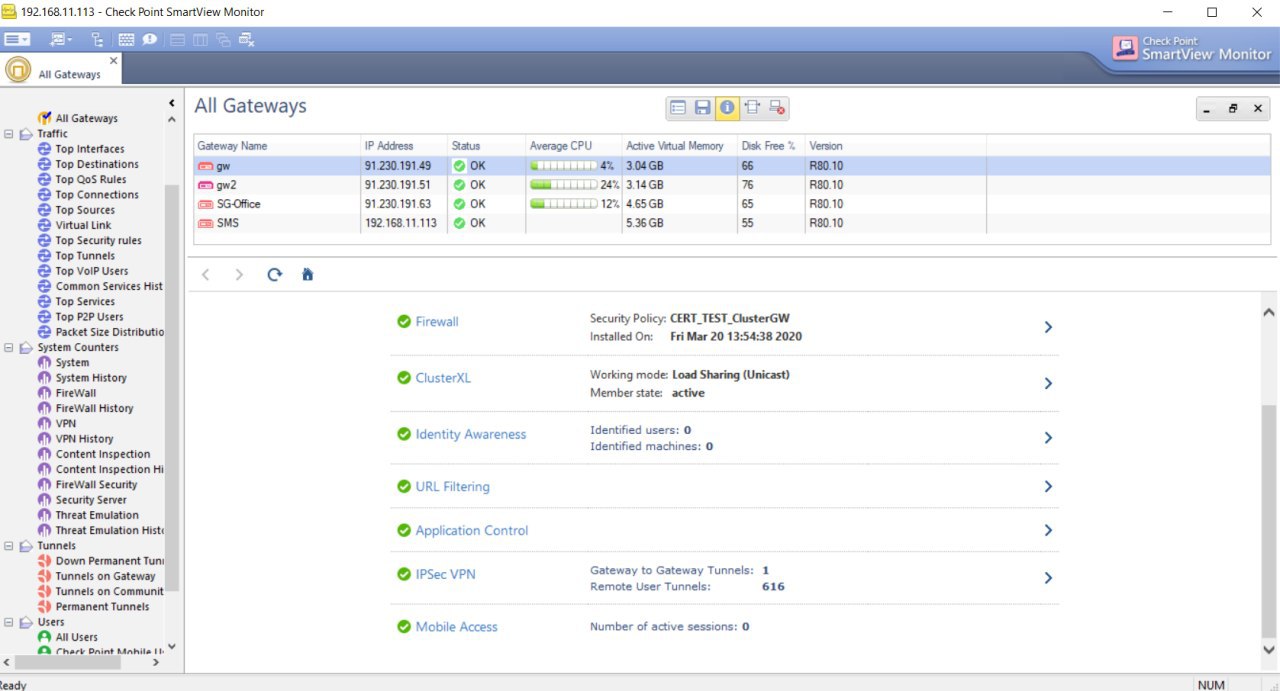Image resolution: width=1280 pixels, height=691 pixels.
Task: Sort by Average CPU column header
Action: click(574, 146)
